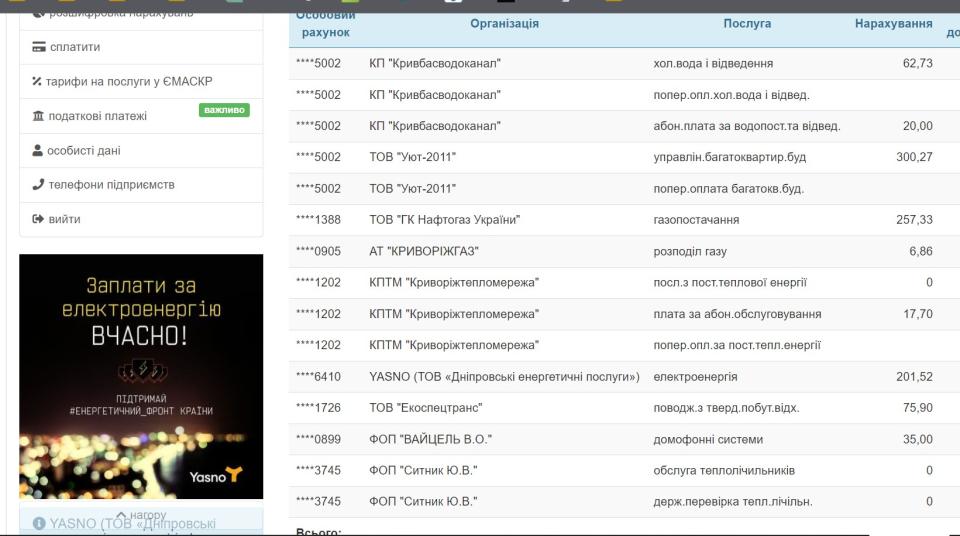960x536 pixels.
Task: Click the Yasno logo in the banner
Action: click(215, 476)
